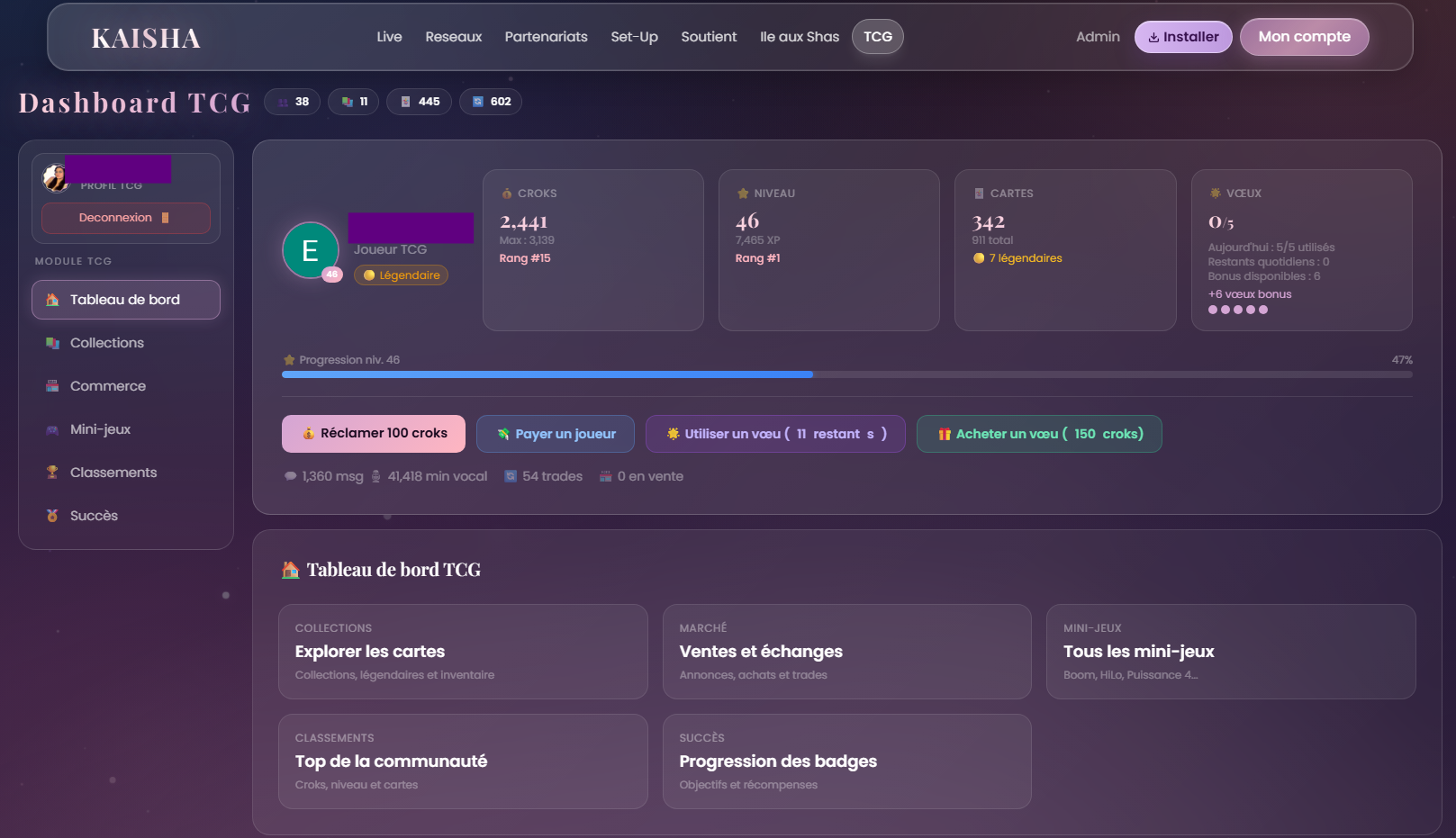Click the Mini-jeux gamepad icon in the sidebar
This screenshot has height=838, width=1456.
[52, 429]
